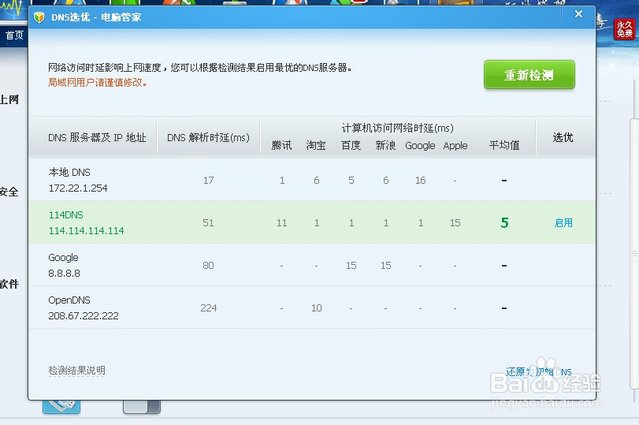Select the 16 Google latency for 本地 DNS
639x425 pixels.
pos(421,180)
